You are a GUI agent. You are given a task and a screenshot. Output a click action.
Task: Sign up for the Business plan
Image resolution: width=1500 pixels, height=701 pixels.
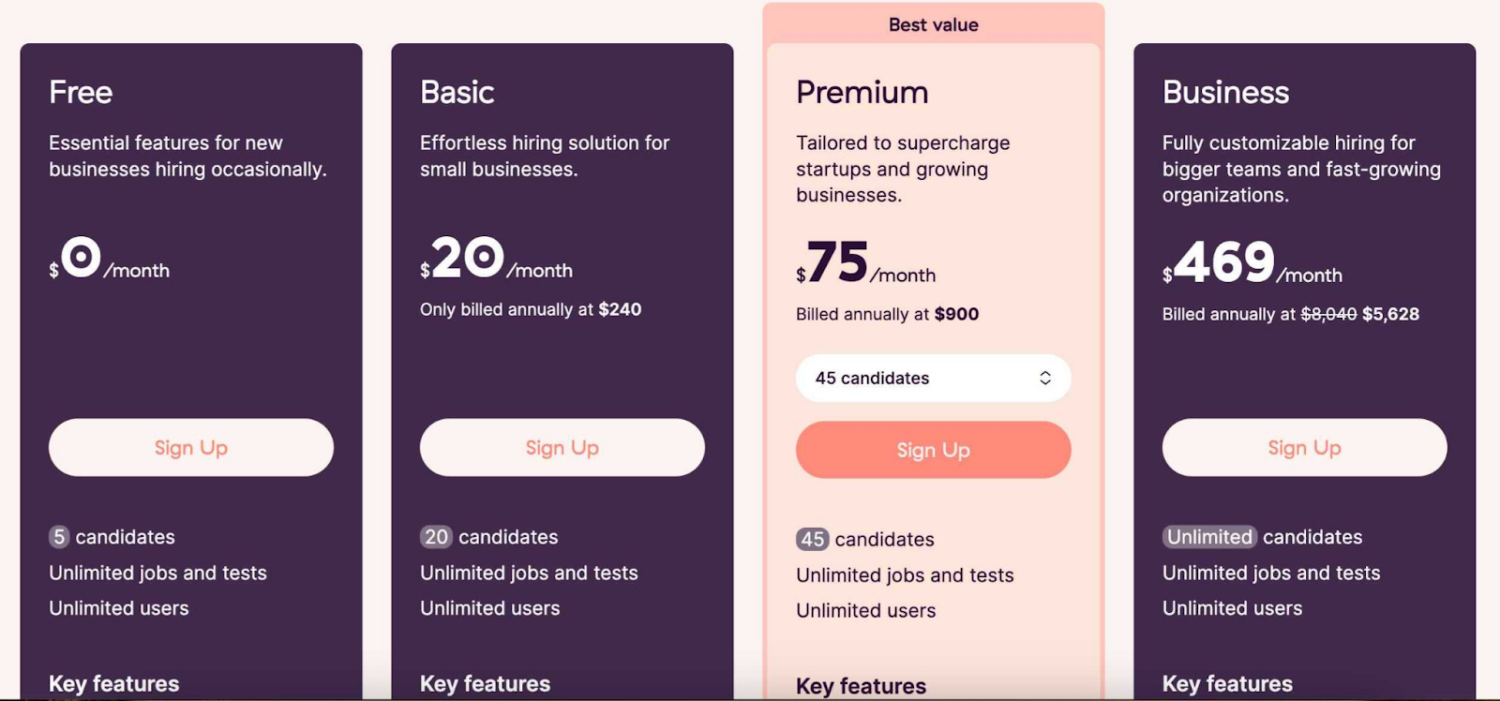(x=1303, y=447)
